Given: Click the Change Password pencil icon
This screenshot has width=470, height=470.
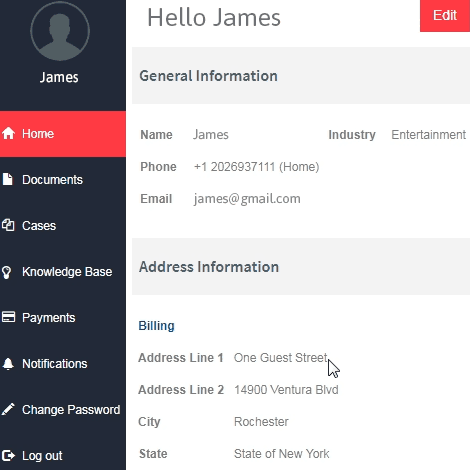Looking at the screenshot, I should pyautogui.click(x=8, y=409).
